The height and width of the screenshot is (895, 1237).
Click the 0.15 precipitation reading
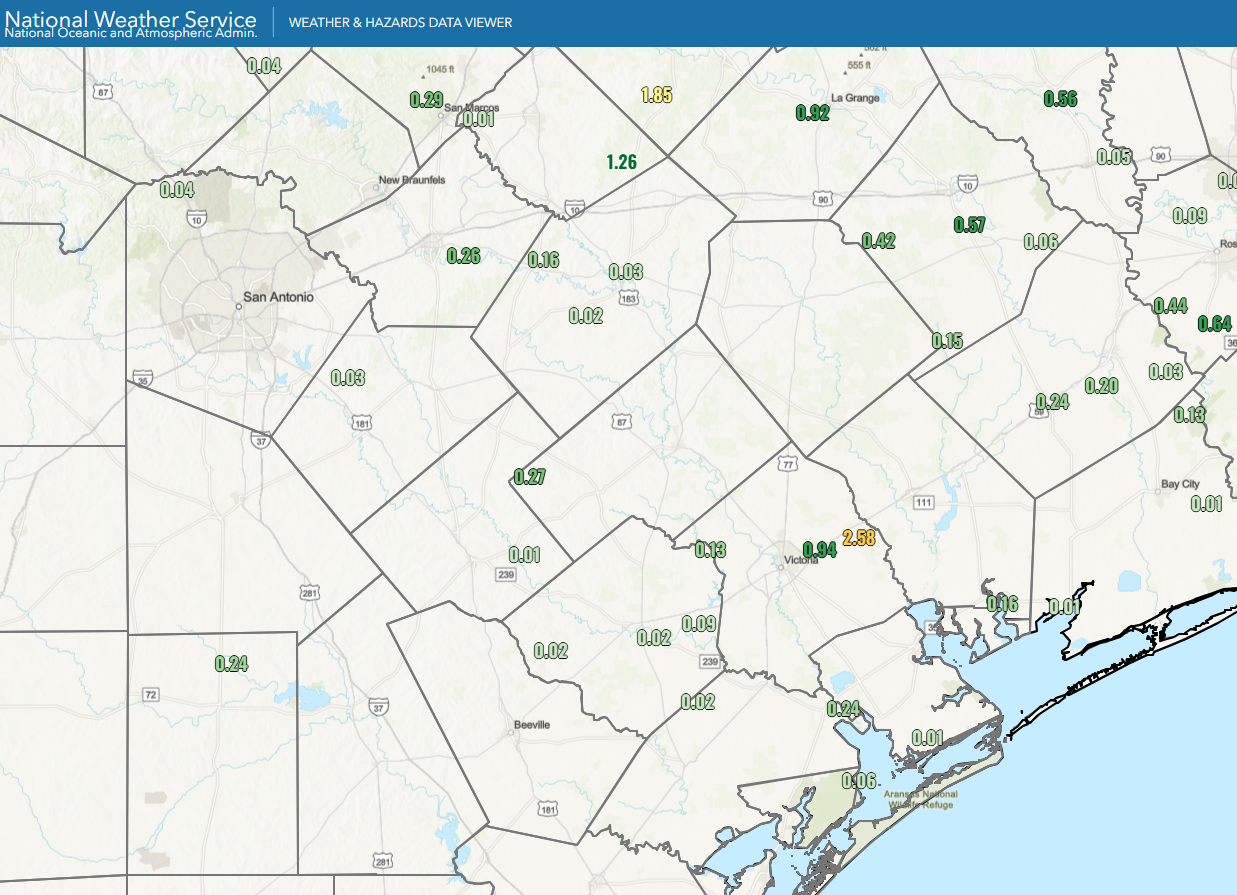click(x=947, y=341)
